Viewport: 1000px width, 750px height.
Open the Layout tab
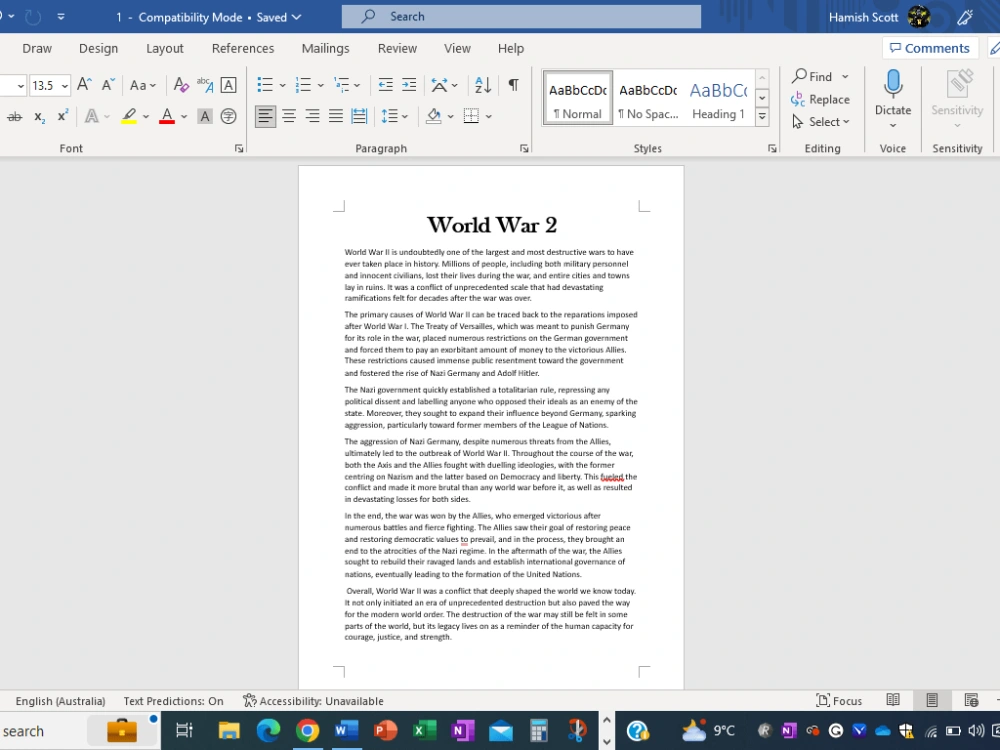(x=165, y=48)
